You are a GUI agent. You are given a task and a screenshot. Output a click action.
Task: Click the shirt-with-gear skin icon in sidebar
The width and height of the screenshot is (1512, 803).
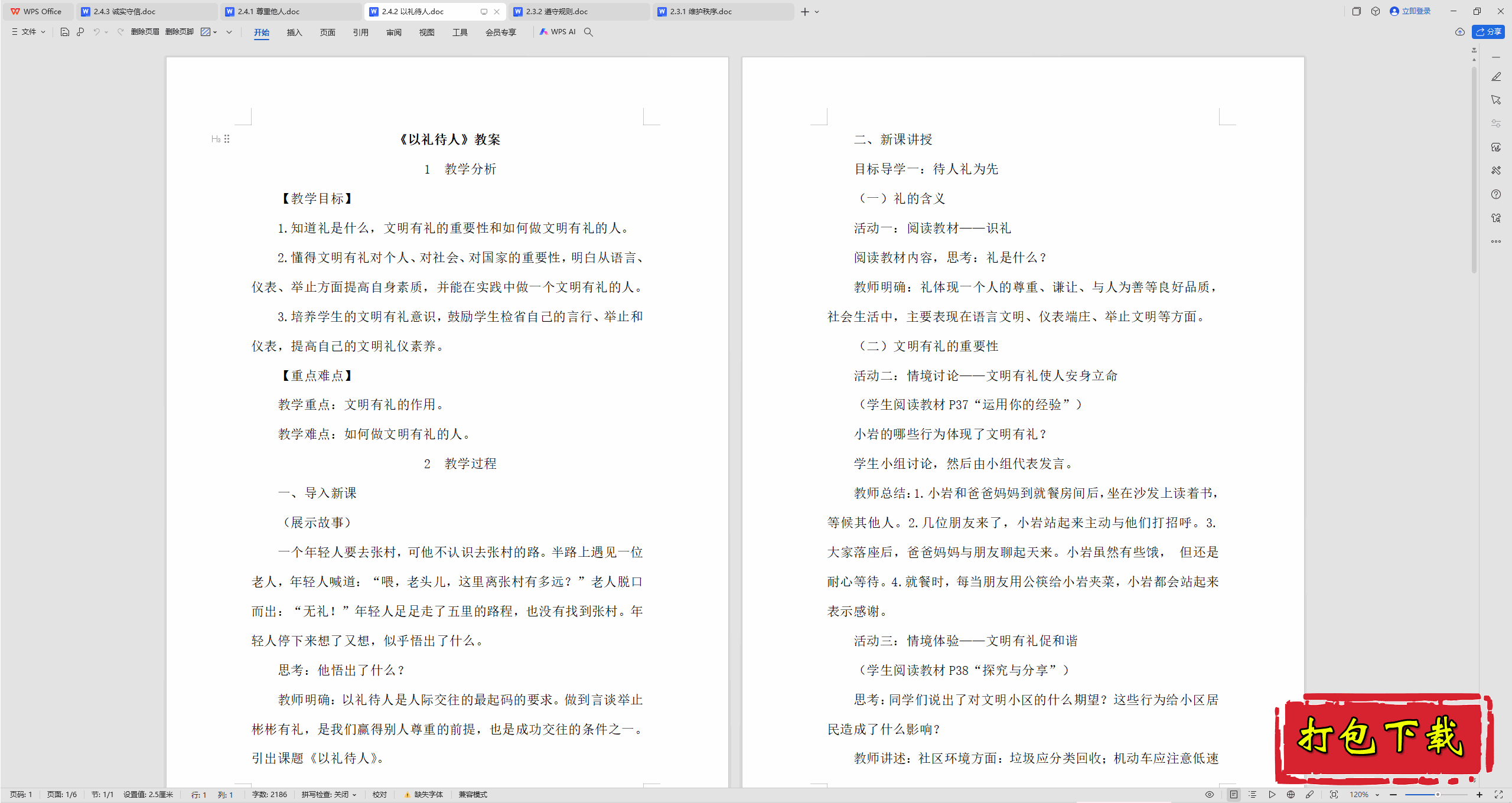coord(1496,218)
